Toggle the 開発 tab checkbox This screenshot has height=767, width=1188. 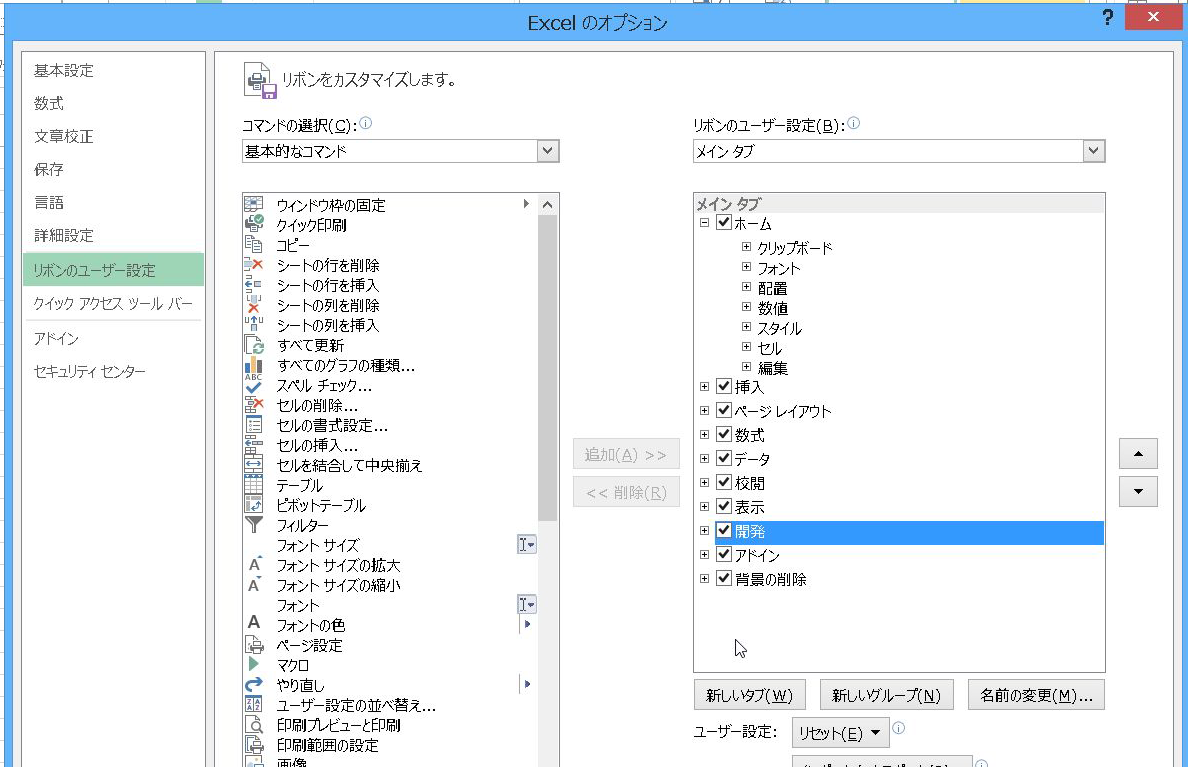(724, 531)
